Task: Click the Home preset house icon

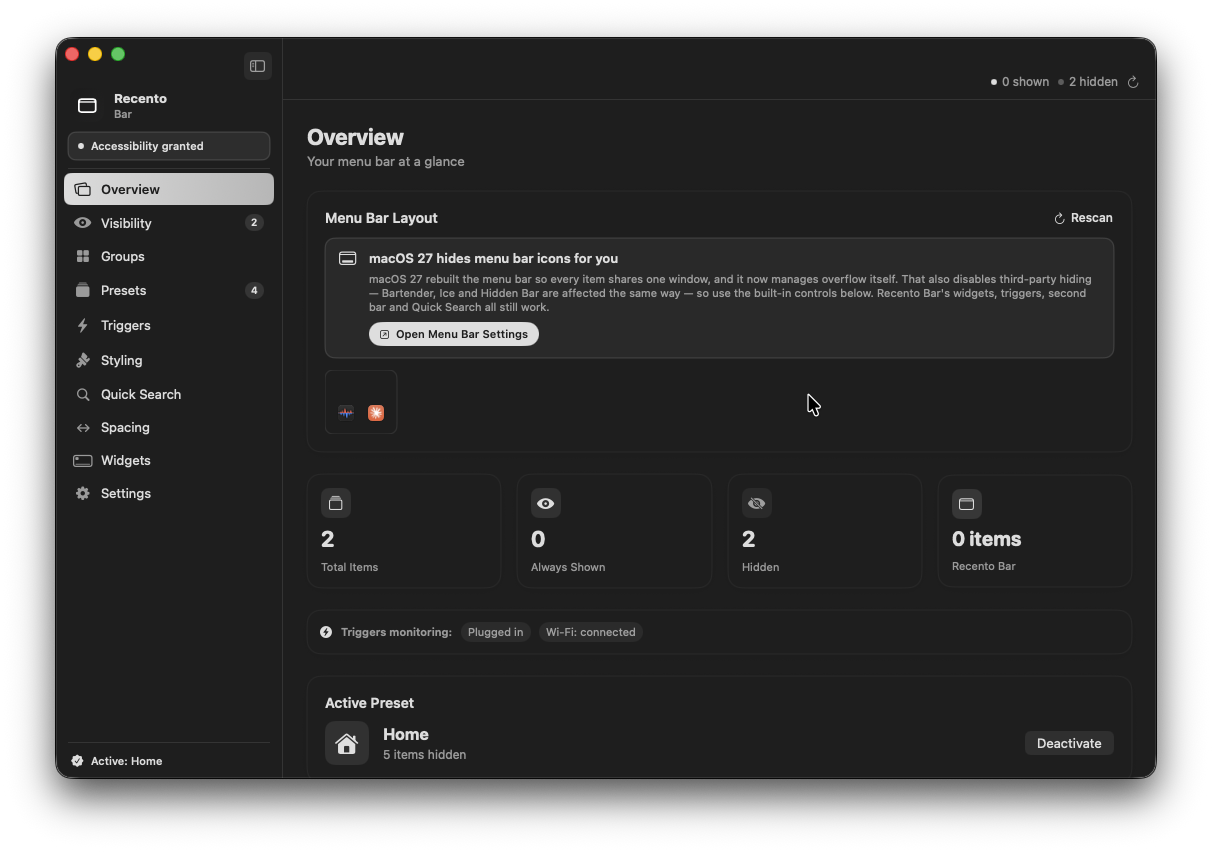Action: click(x=347, y=743)
